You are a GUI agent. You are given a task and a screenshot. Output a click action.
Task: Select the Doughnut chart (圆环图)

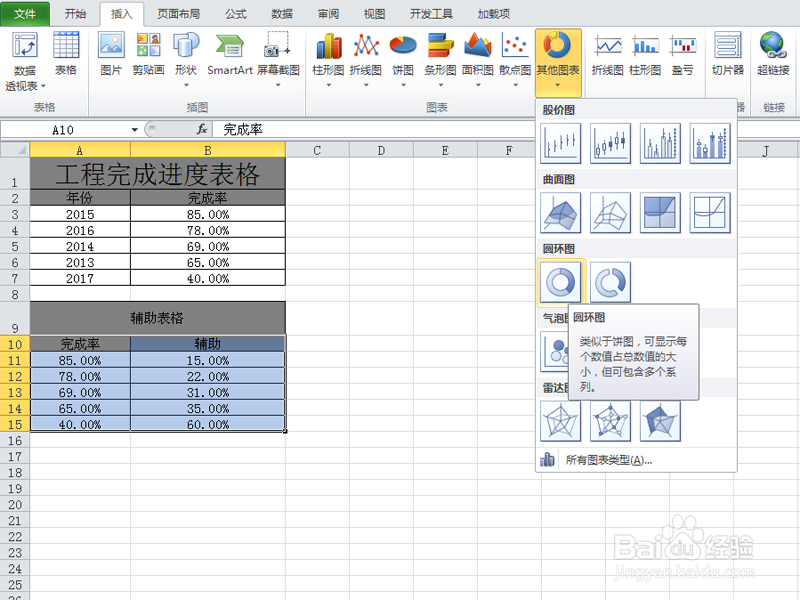[561, 282]
